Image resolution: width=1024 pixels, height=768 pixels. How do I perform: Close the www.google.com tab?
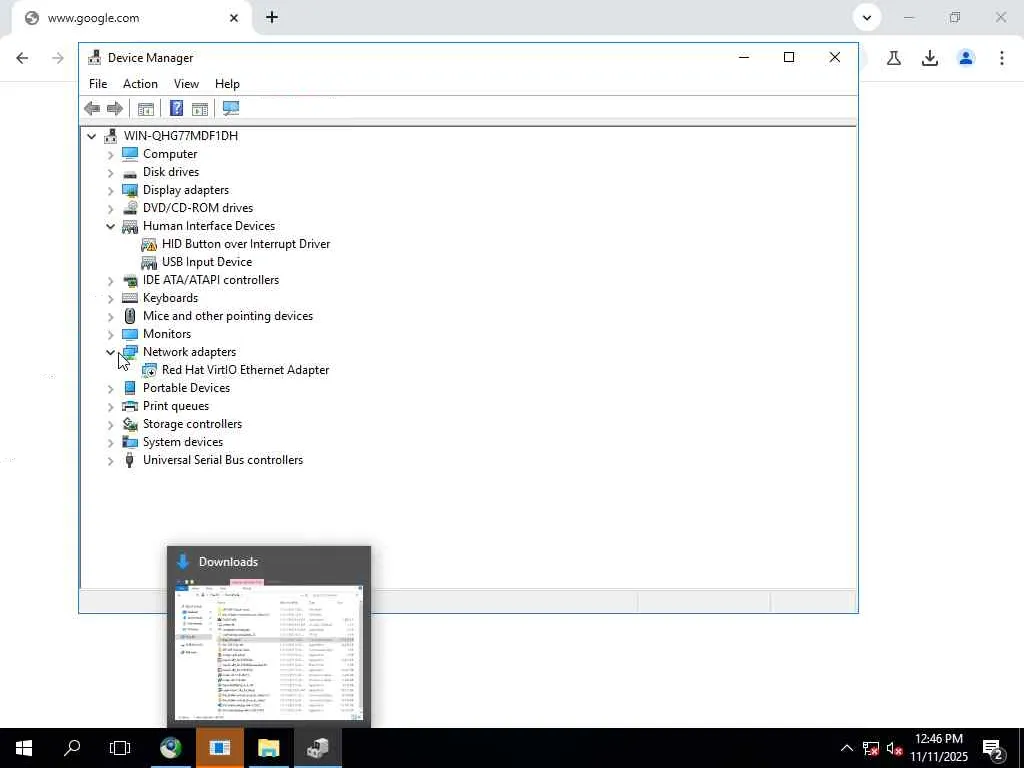tap(234, 18)
